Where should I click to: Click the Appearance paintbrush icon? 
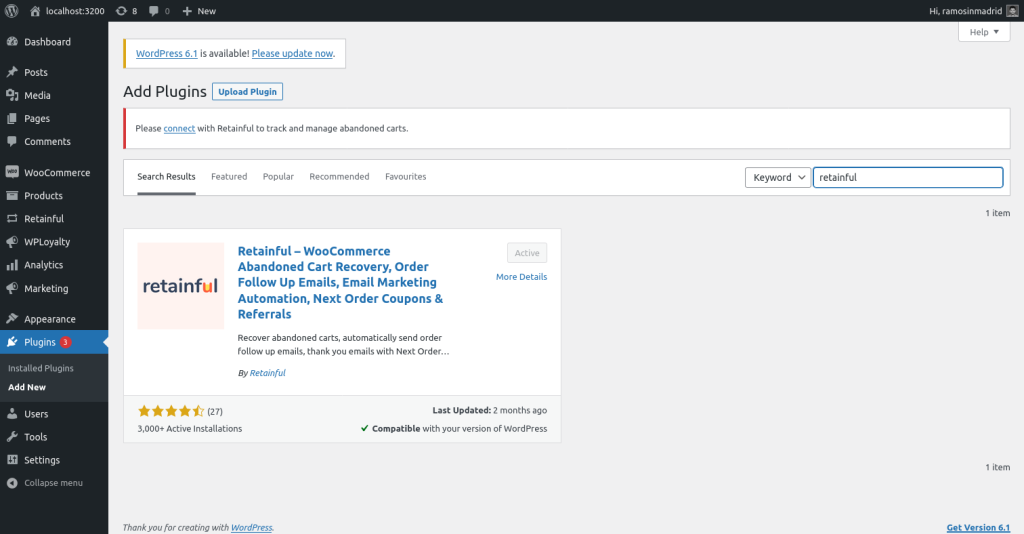click(x=12, y=319)
